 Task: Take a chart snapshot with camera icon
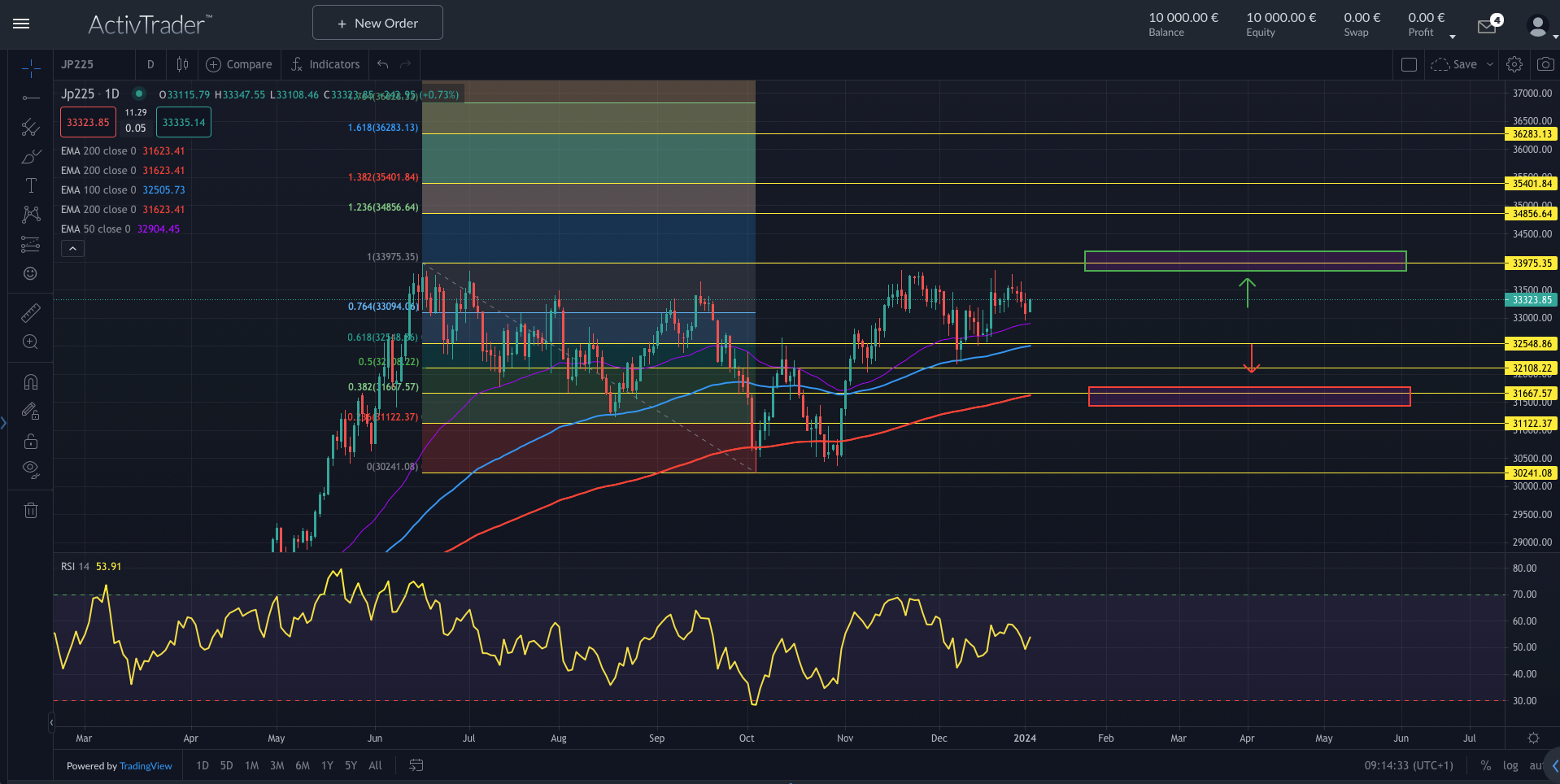(x=1545, y=64)
